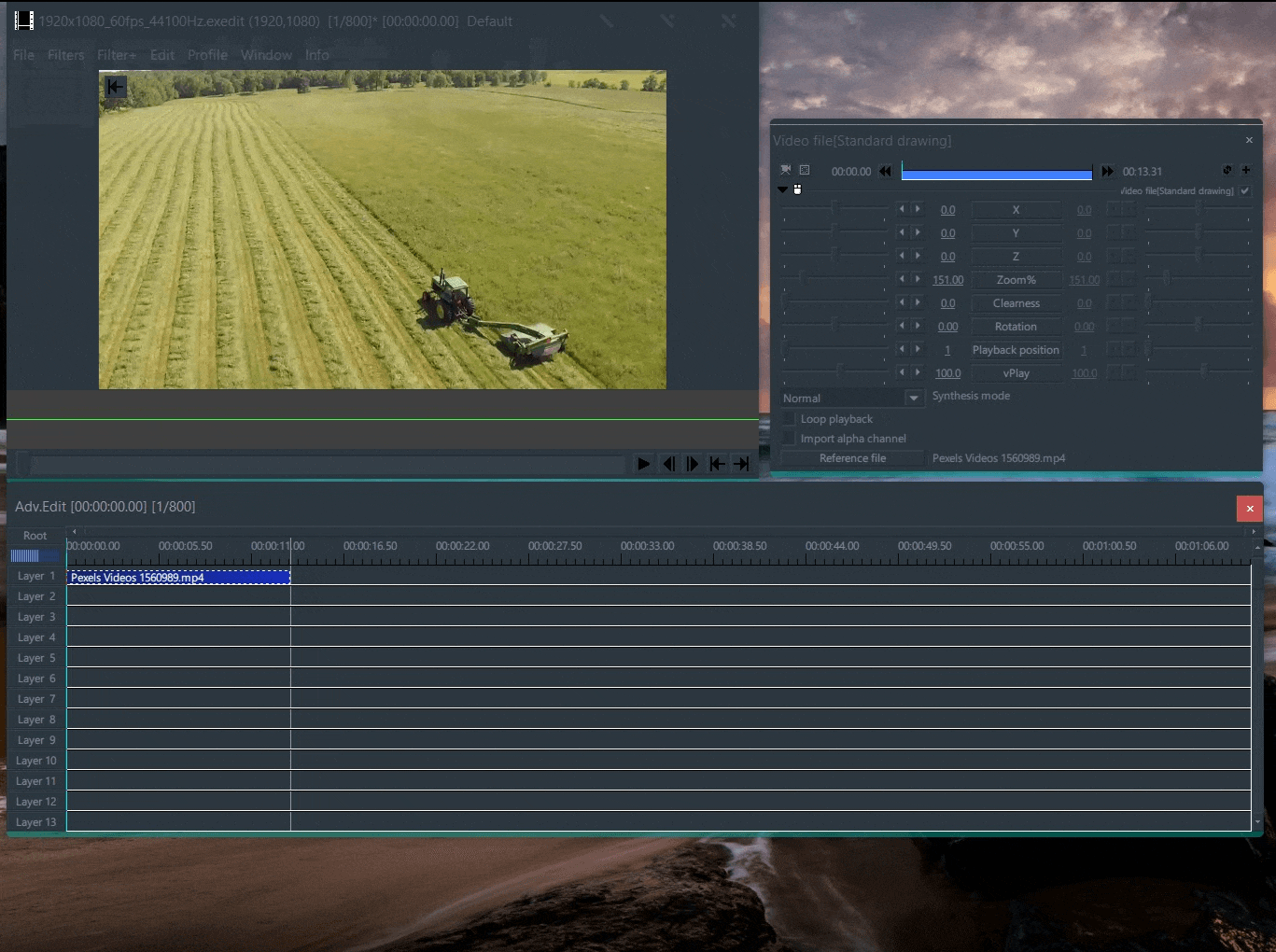Toggle the Video file[Standard drawing] checkbox
This screenshot has width=1276, height=952.
(x=1244, y=191)
